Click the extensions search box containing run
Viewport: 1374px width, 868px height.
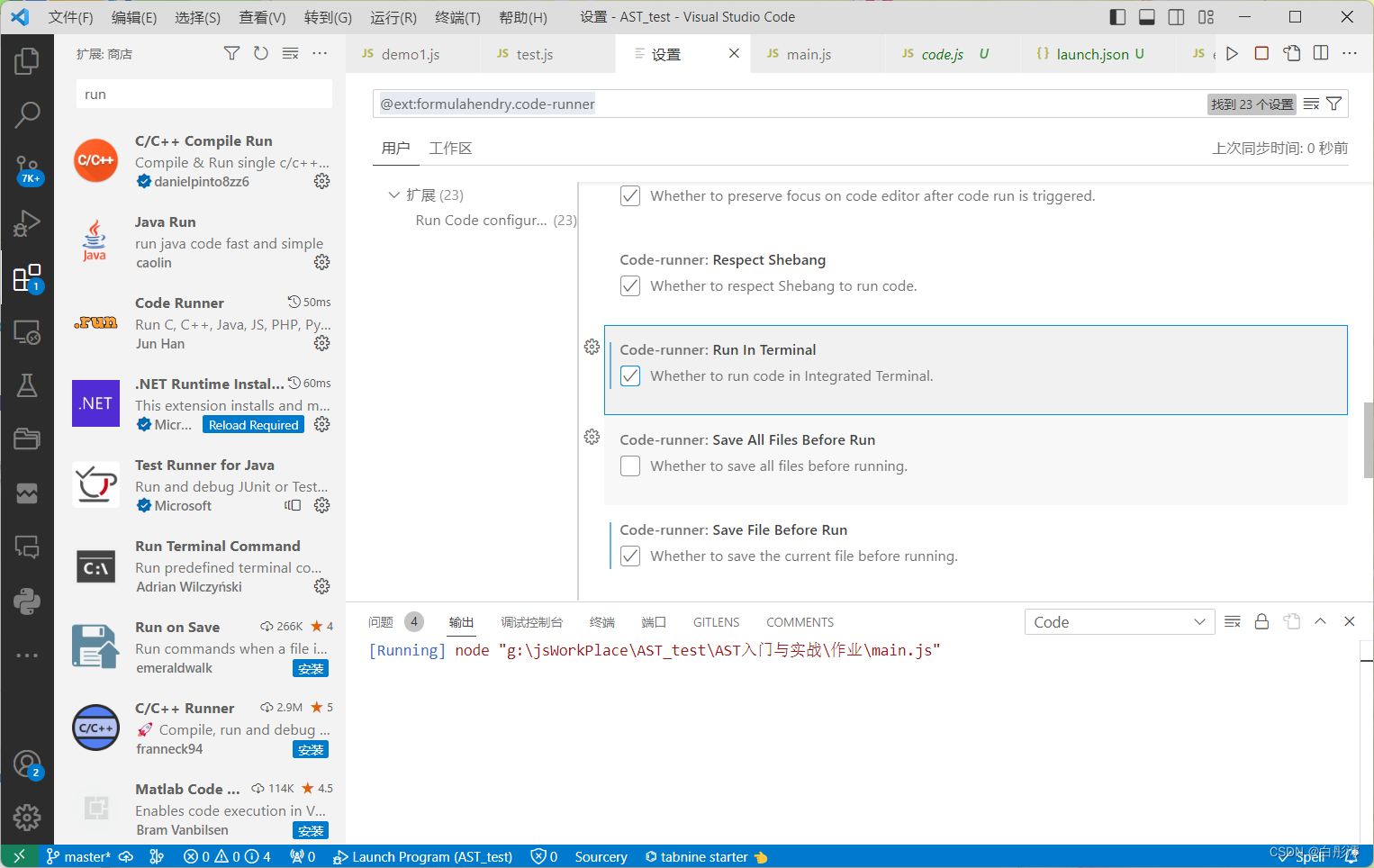pos(204,95)
